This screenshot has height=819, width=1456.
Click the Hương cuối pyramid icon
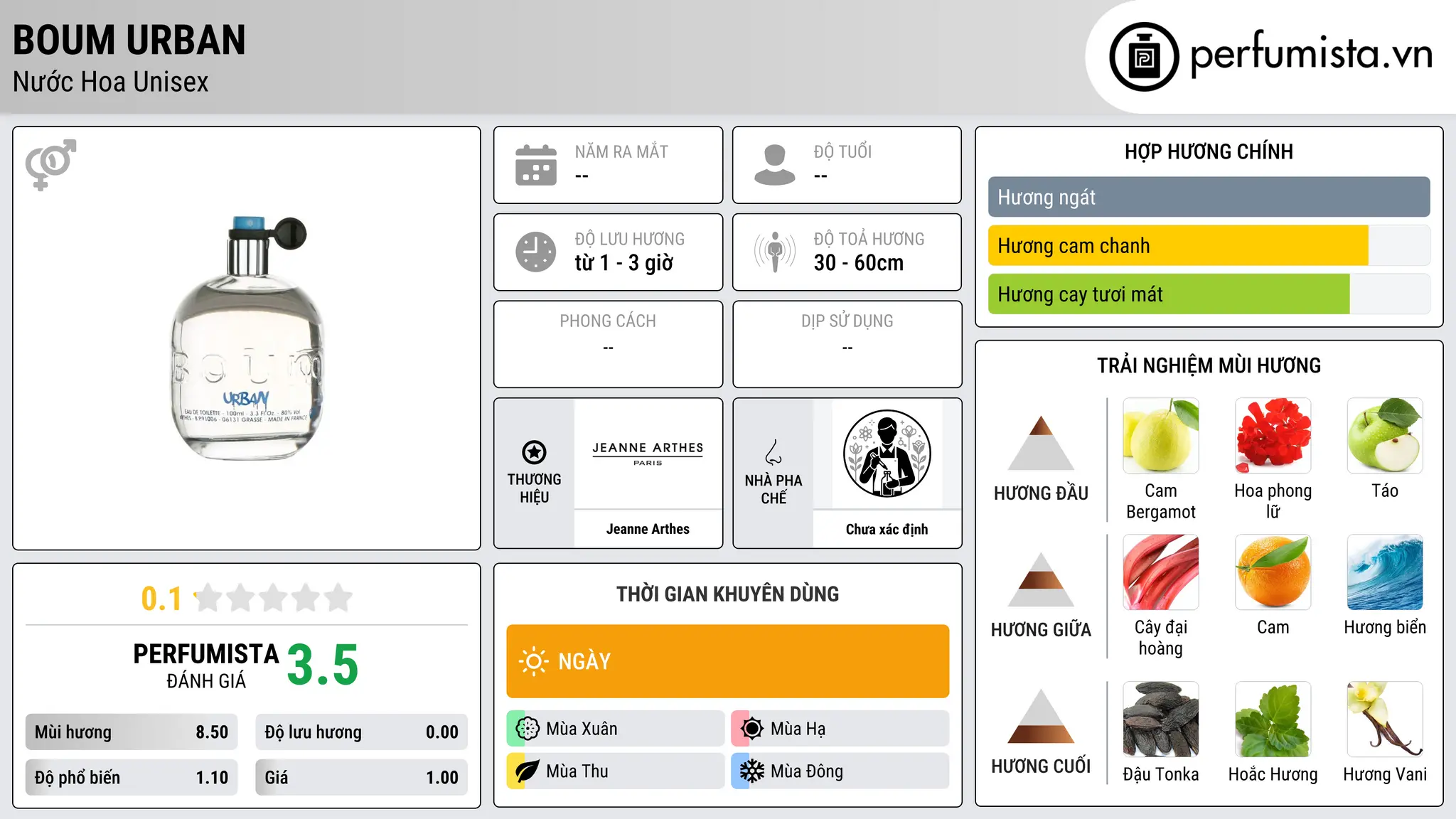point(1041,716)
